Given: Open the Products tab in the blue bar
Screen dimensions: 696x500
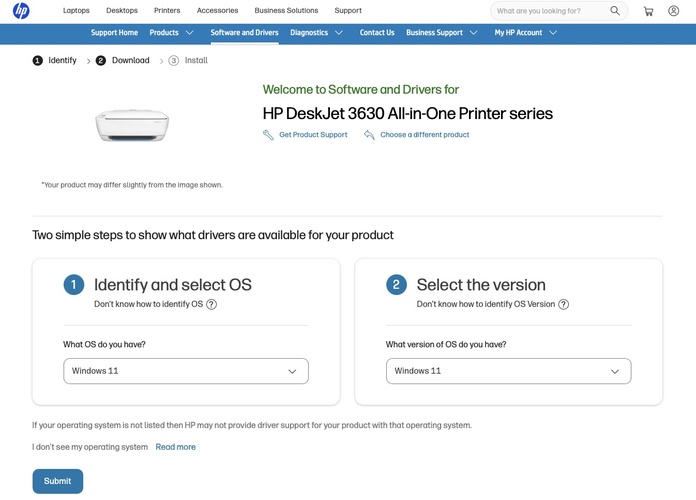Looking at the screenshot, I should [x=164, y=33].
